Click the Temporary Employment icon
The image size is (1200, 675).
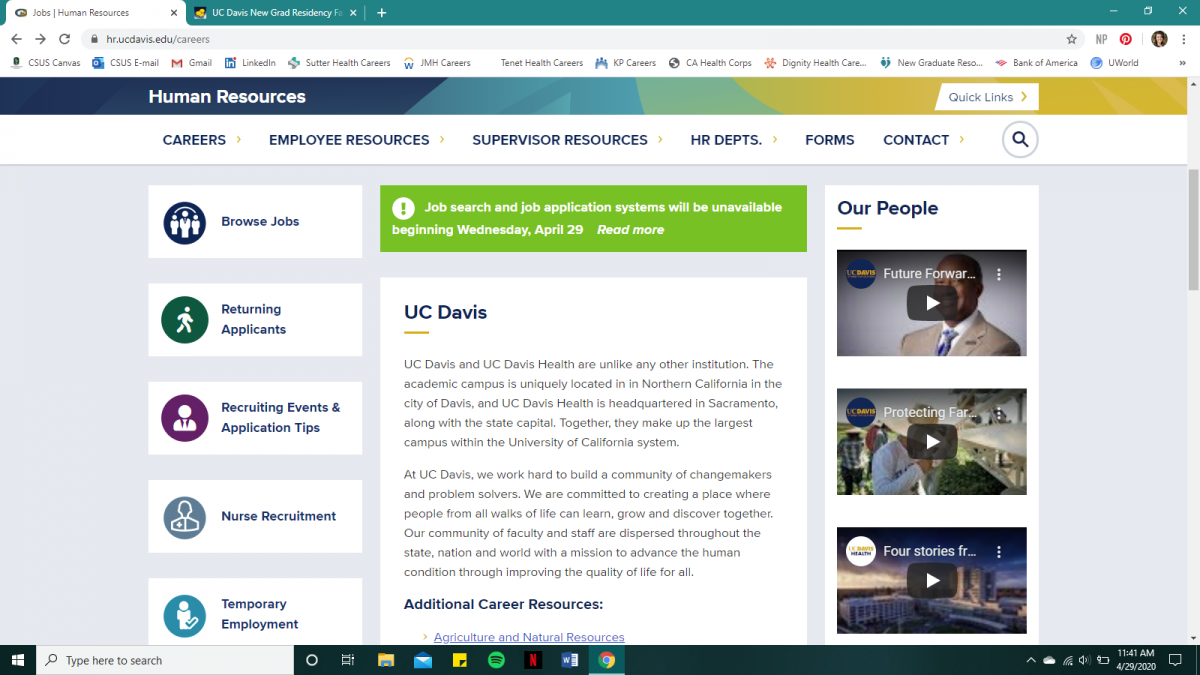pyautogui.click(x=184, y=615)
